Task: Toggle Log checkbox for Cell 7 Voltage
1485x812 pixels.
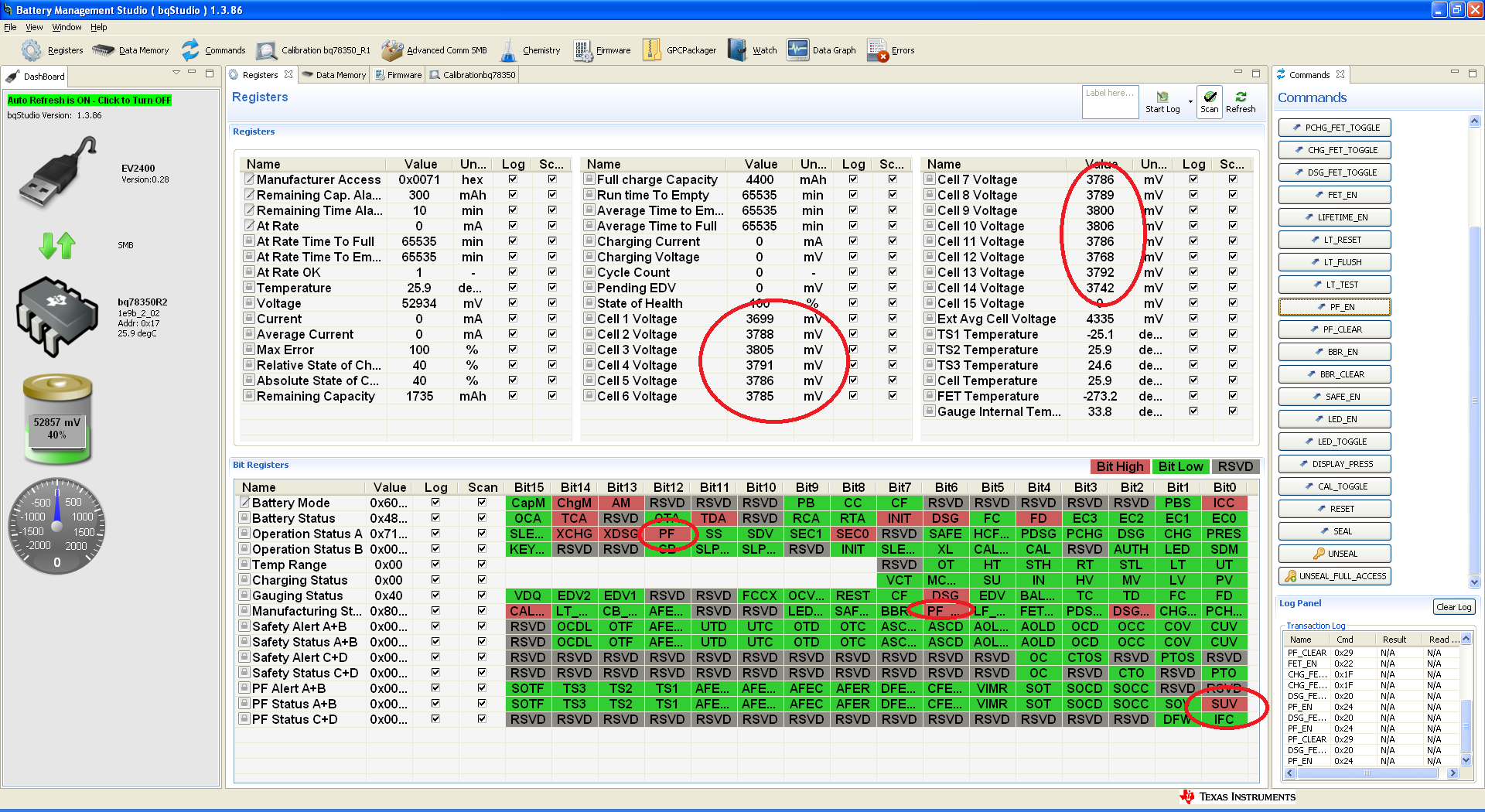Action: pyautogui.click(x=1193, y=179)
